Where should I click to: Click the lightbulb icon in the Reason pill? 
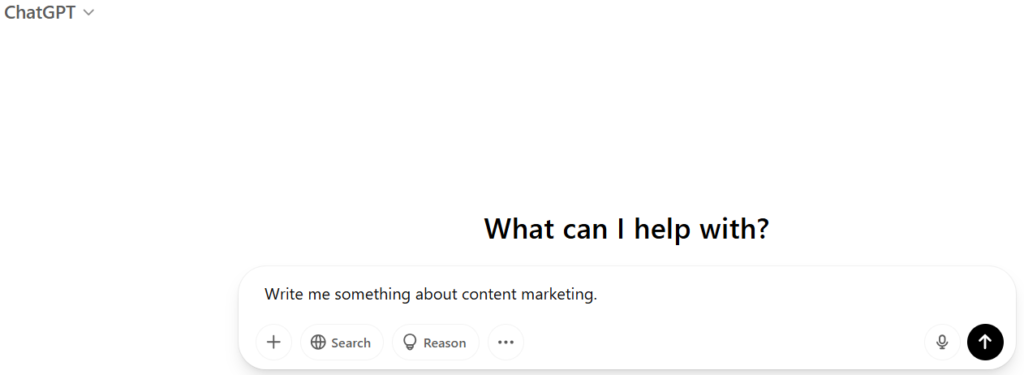(x=409, y=342)
